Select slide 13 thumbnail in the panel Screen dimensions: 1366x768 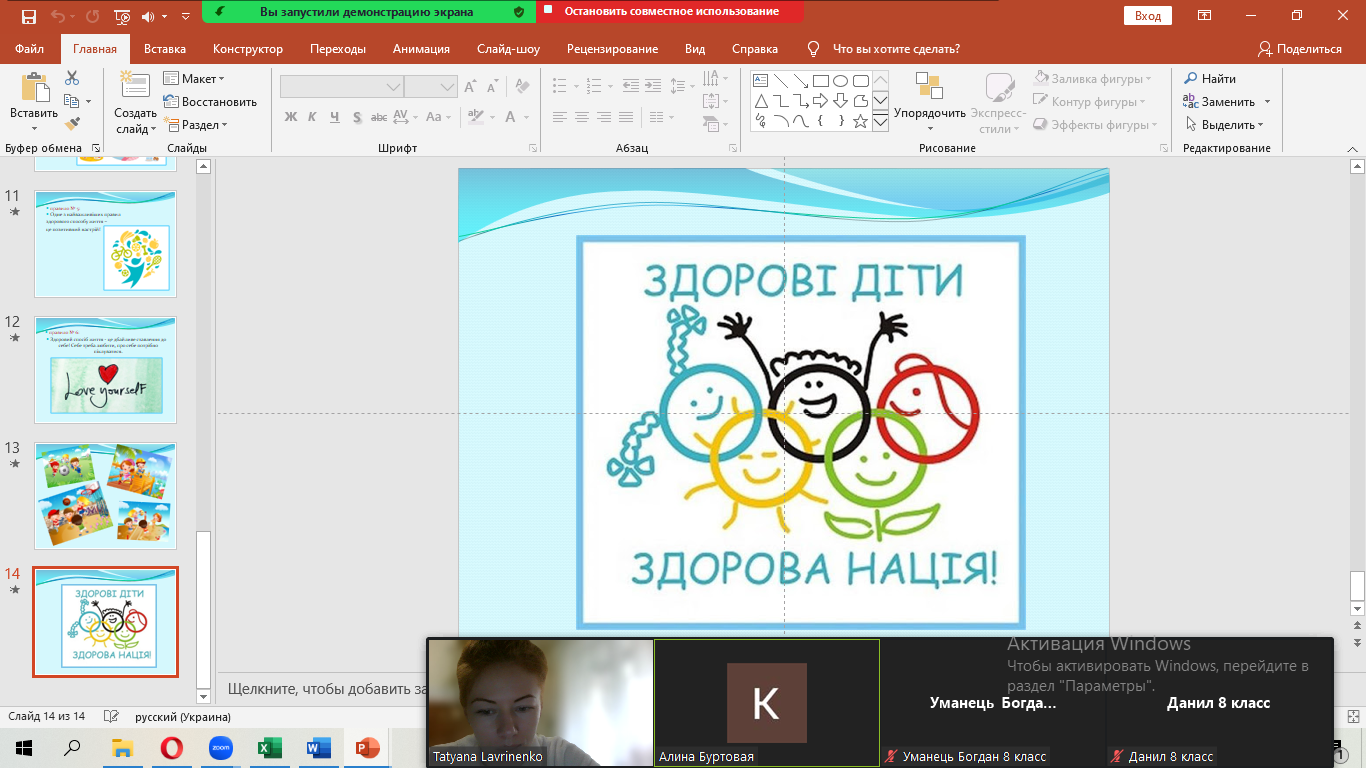(105, 496)
